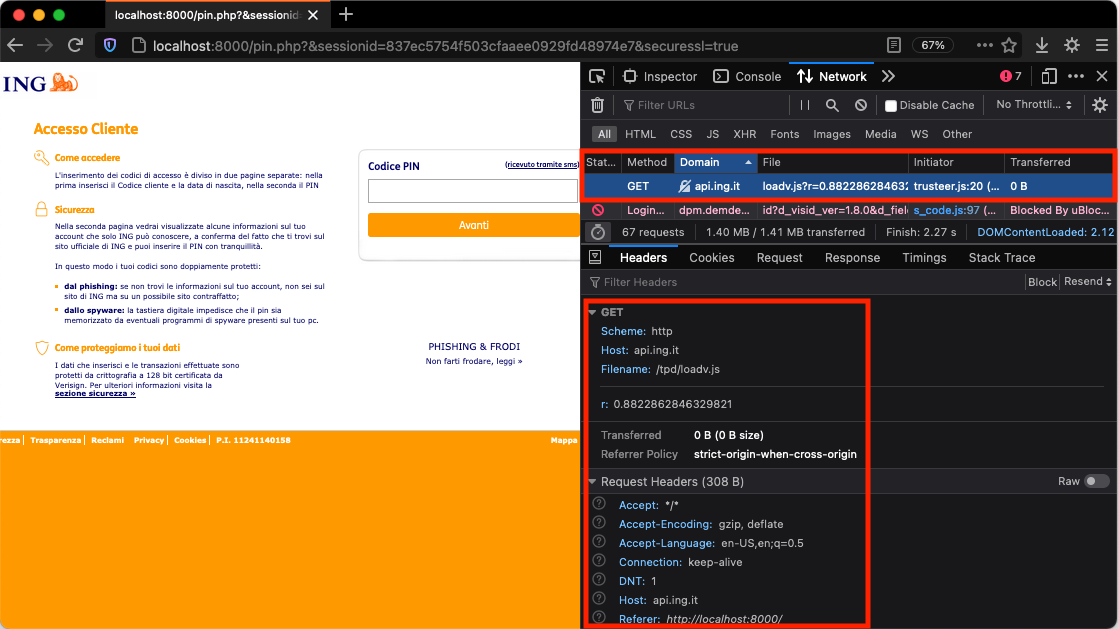Learn more about DNT header
This screenshot has width=1119, height=629.
(x=599, y=580)
